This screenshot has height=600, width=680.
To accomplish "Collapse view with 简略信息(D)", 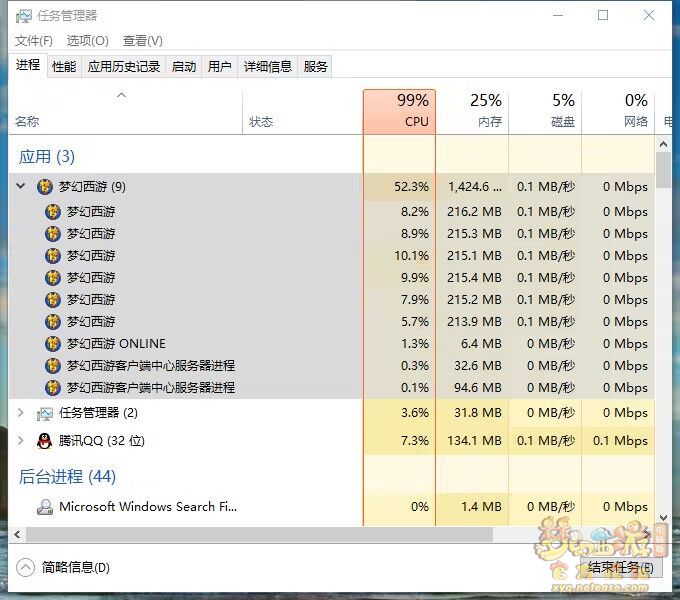I will 63,567.
